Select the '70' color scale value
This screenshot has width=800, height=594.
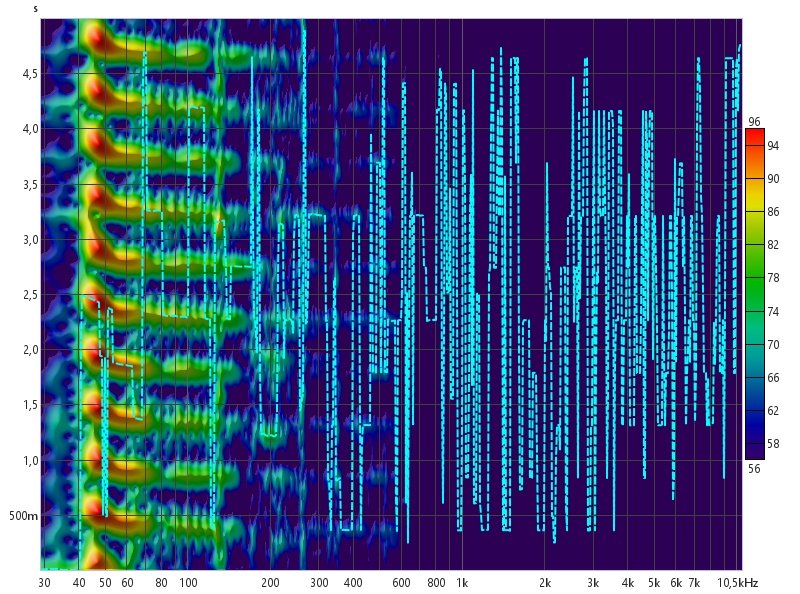point(773,344)
